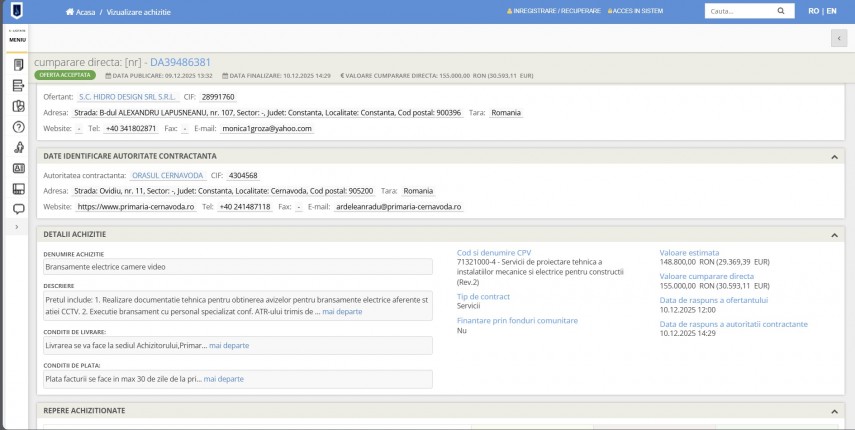Click the back arrow button at top right

838,38
